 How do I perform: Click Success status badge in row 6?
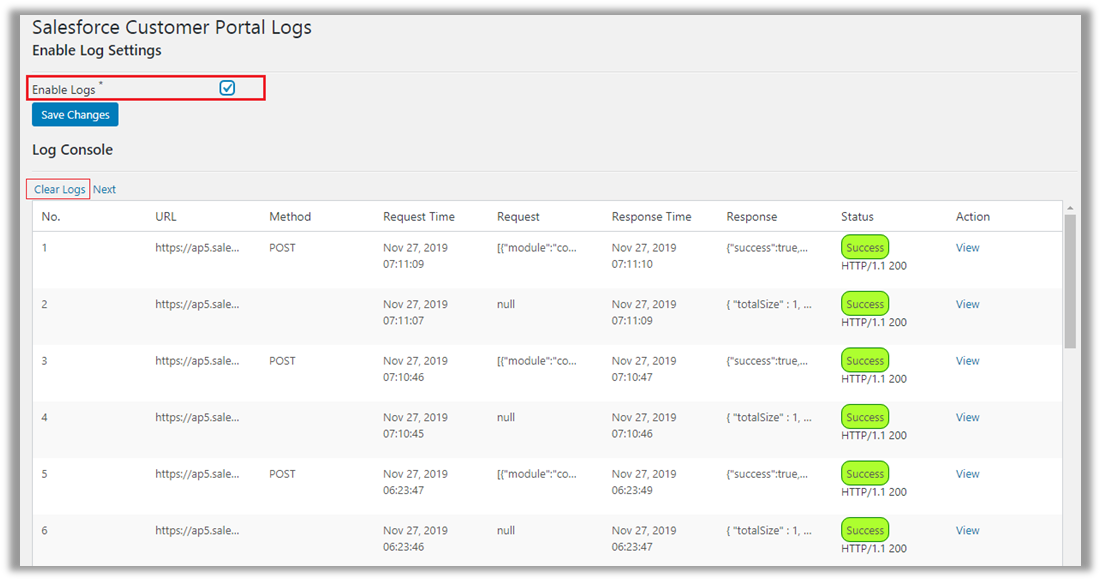pyautogui.click(x=865, y=530)
